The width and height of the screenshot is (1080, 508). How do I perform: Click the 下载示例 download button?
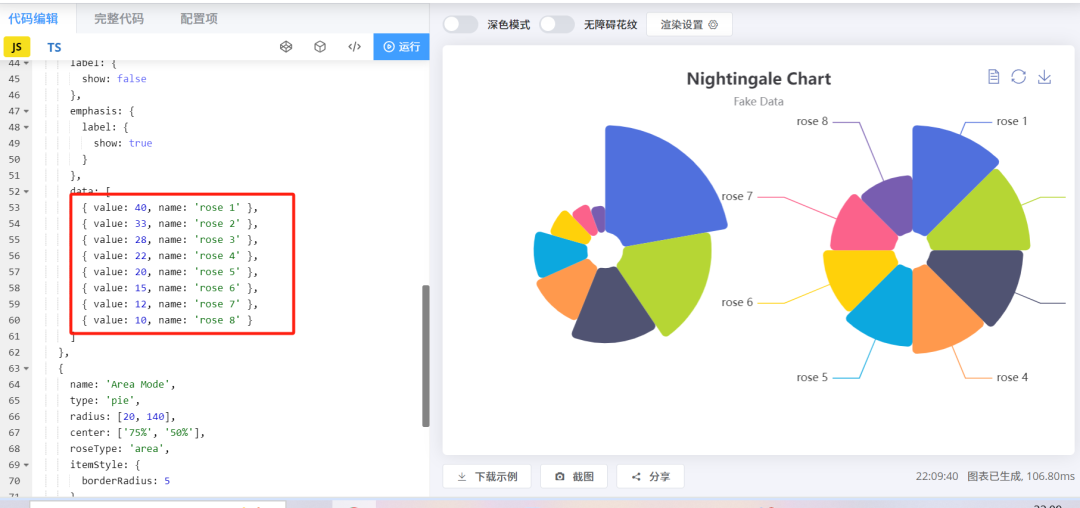pyautogui.click(x=487, y=476)
